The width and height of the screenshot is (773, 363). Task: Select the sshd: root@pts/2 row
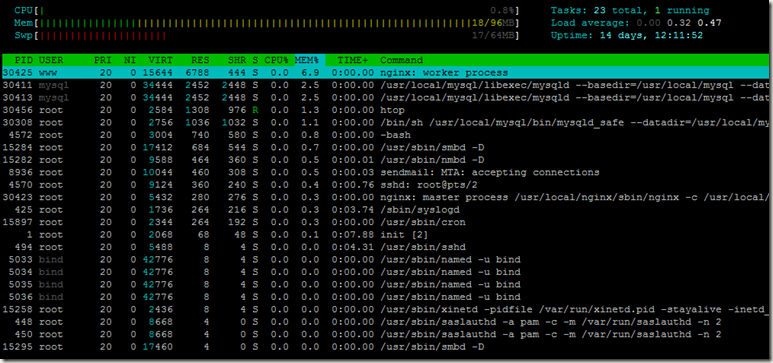point(386,185)
